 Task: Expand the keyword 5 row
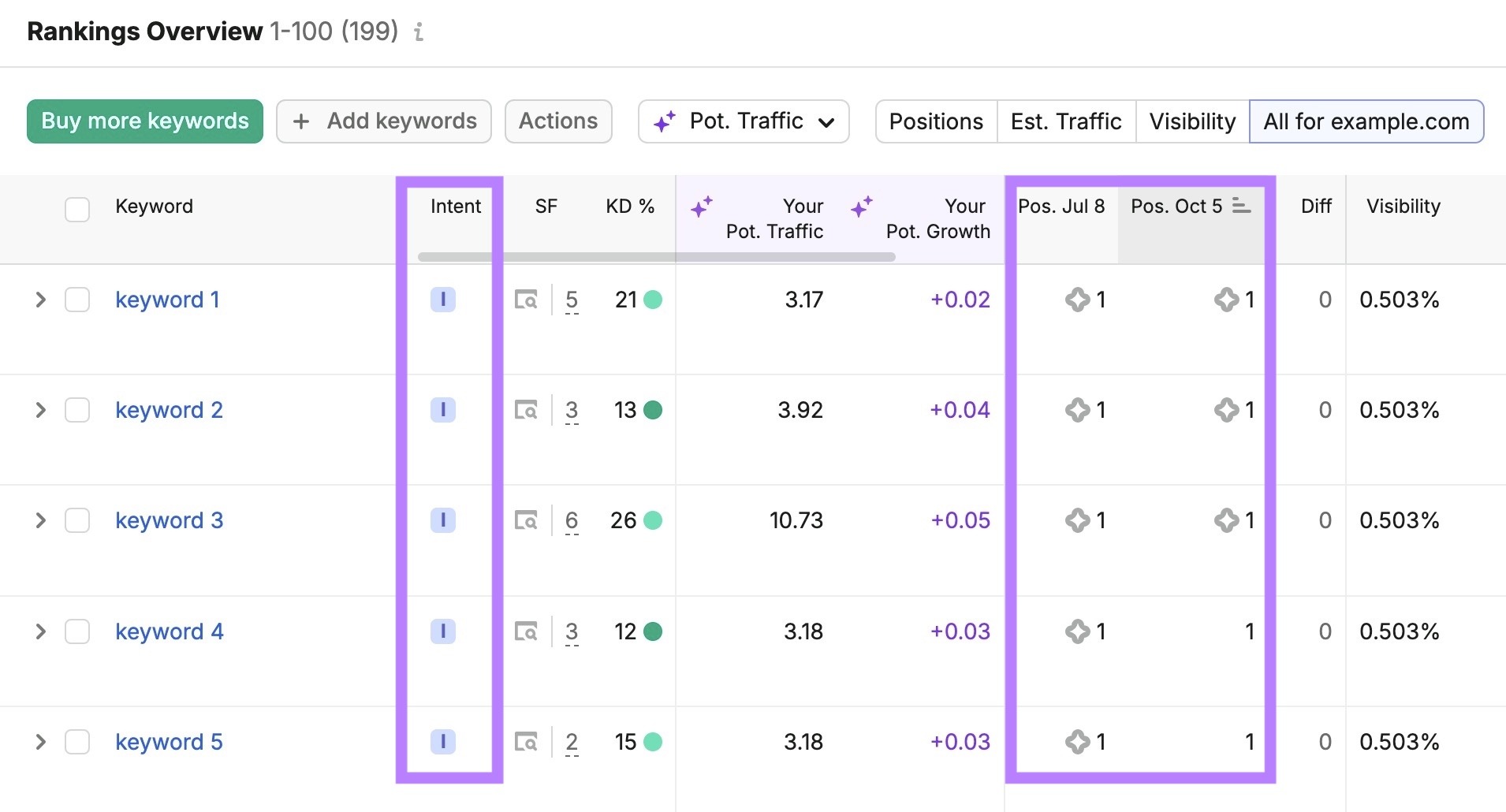click(40, 742)
